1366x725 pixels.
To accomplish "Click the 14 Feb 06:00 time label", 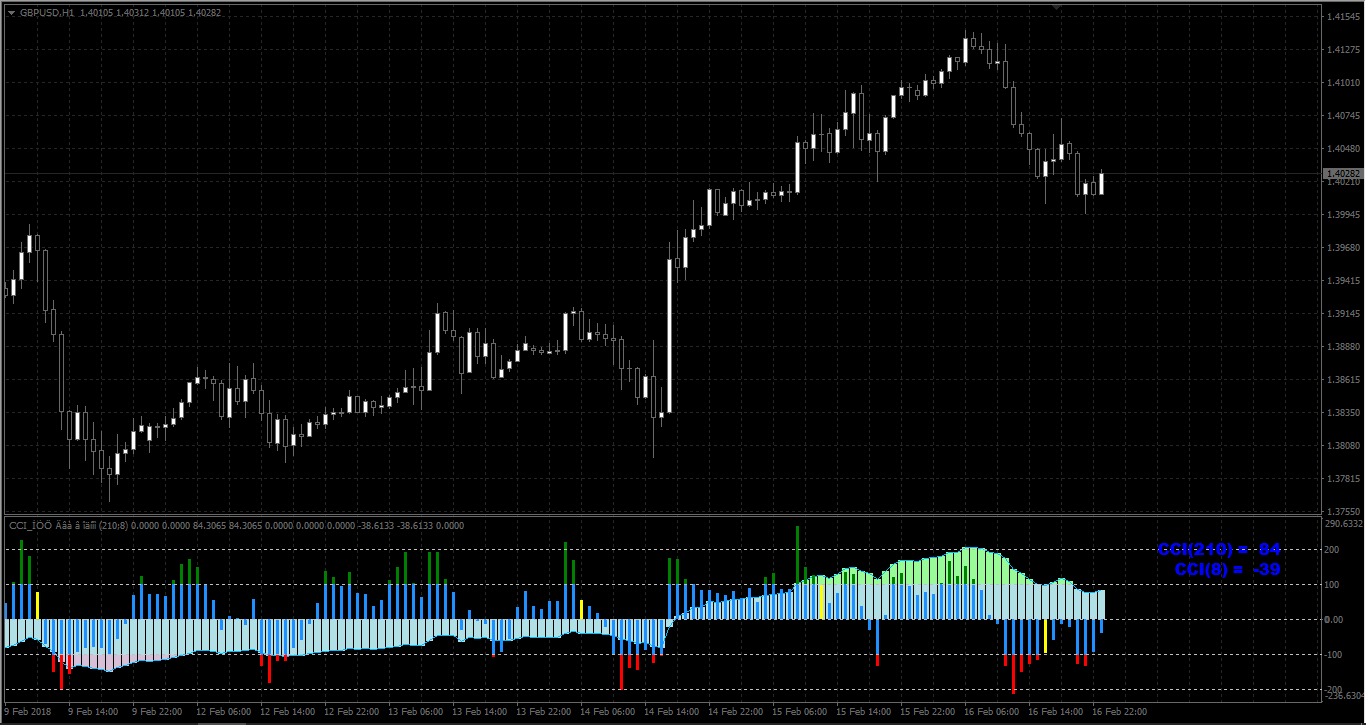I will (x=606, y=712).
